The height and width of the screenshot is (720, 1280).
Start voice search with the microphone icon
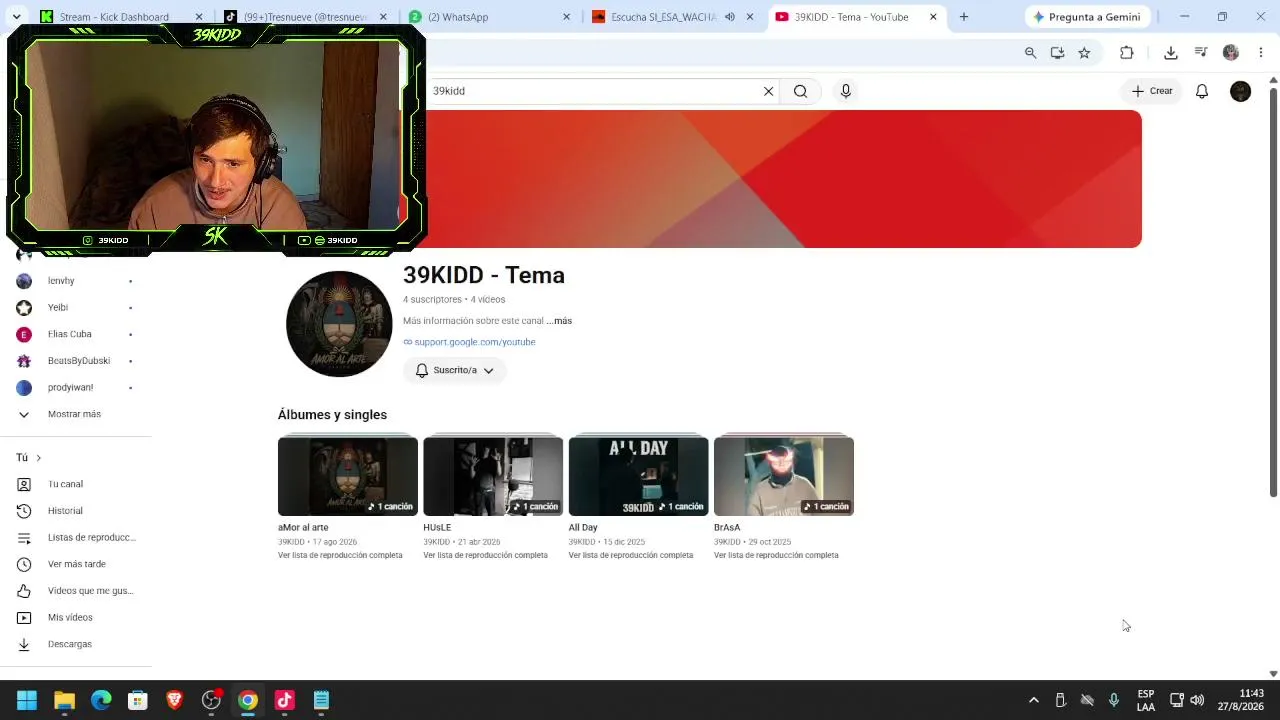pos(846,91)
